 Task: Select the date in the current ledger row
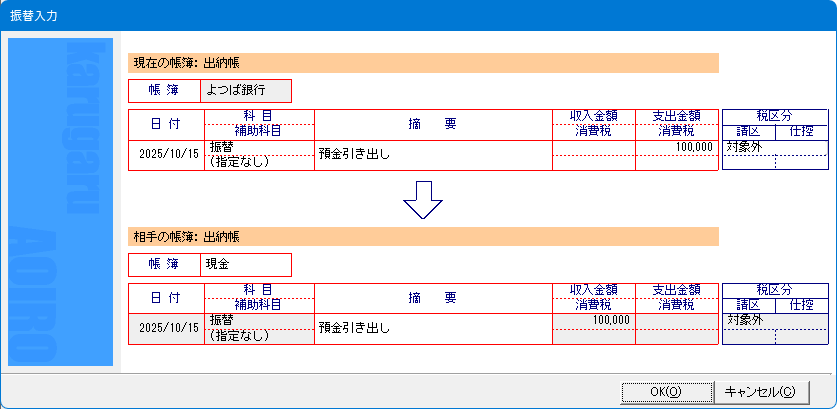click(x=167, y=155)
